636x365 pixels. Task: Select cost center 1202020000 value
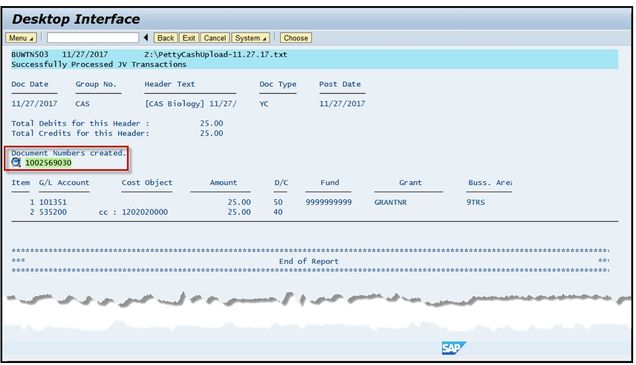(145, 212)
